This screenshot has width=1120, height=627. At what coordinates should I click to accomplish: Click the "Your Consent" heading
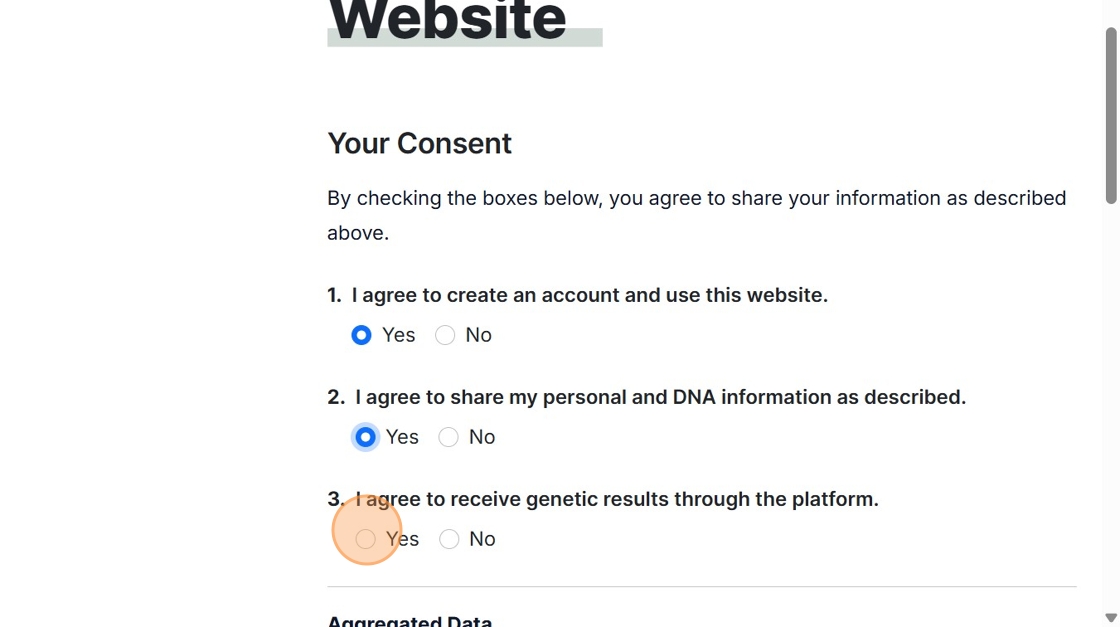click(419, 144)
